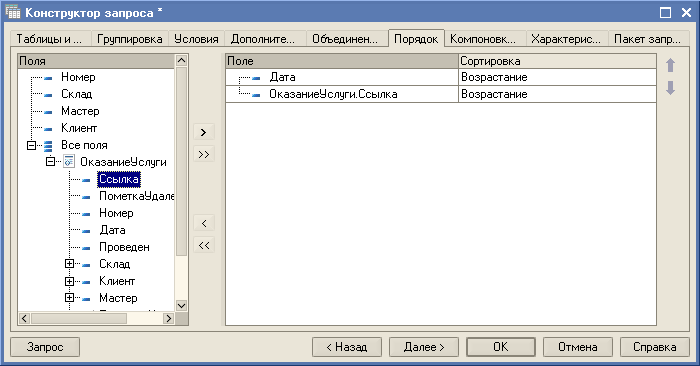This screenshot has width=700, height=366.
Task: Click the Запрос button
Action: [x=45, y=347]
